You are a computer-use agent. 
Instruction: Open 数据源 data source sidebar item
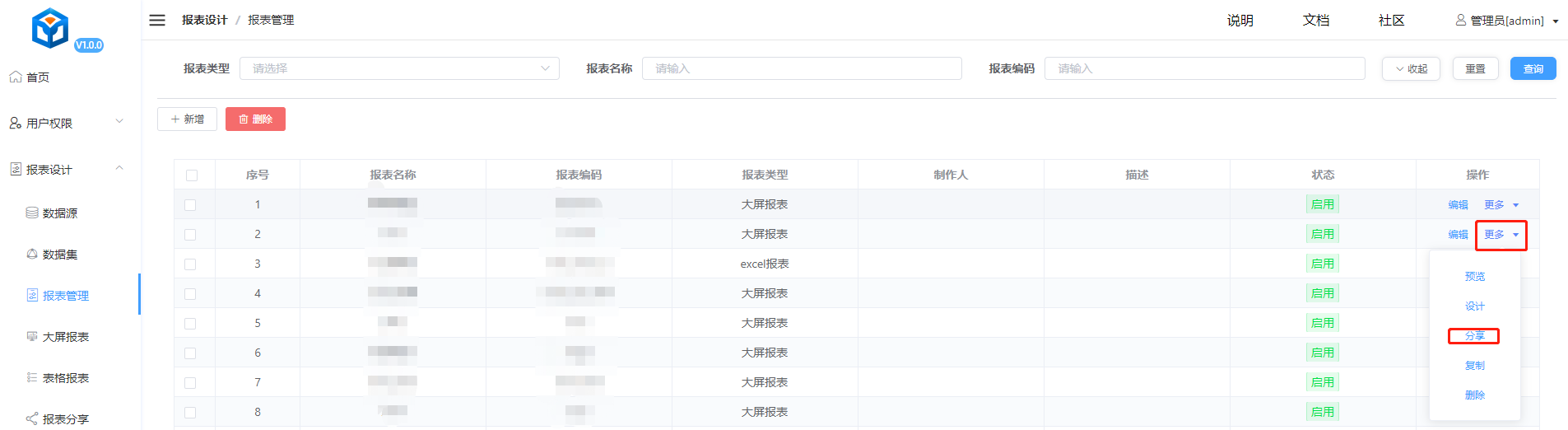pyautogui.click(x=59, y=213)
